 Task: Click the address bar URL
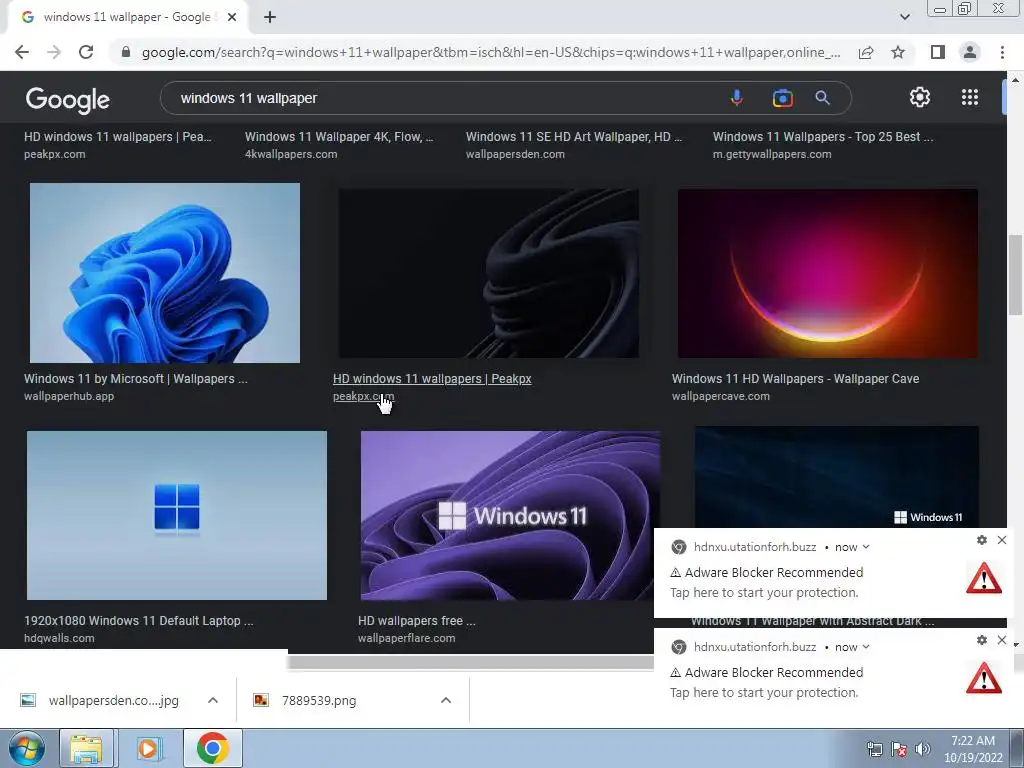[491, 52]
